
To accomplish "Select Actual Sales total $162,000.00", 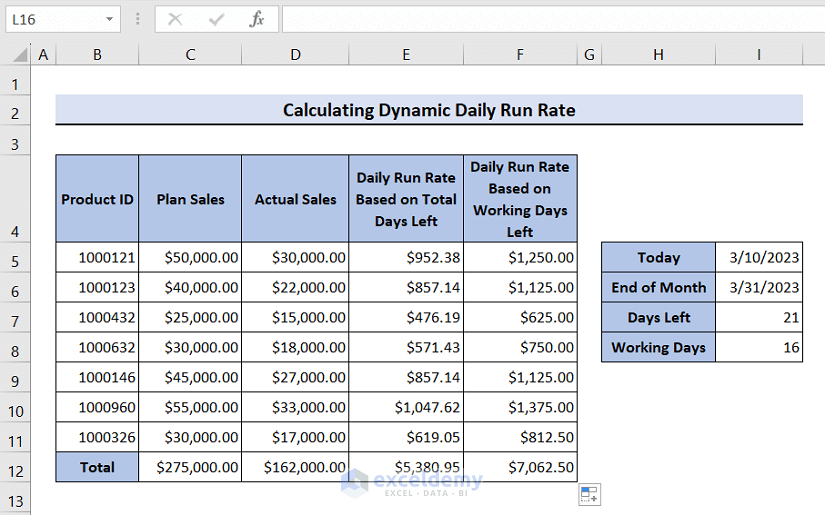I will click(x=295, y=467).
